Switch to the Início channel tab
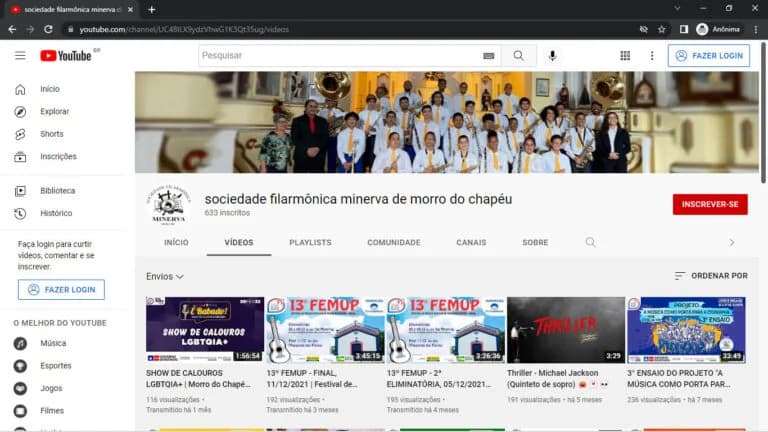This screenshot has width=768, height=432. click(176, 243)
